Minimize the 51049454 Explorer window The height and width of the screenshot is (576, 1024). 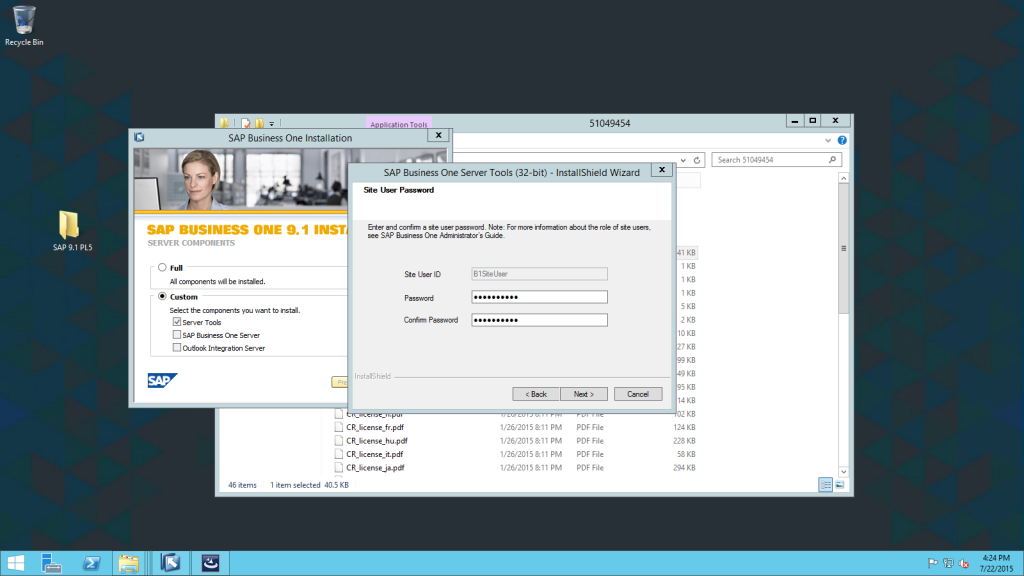click(795, 121)
